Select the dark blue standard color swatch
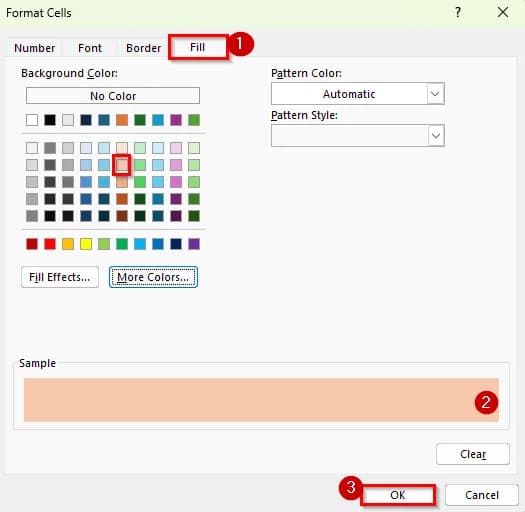Screen dimensions: 525x512 176,244
